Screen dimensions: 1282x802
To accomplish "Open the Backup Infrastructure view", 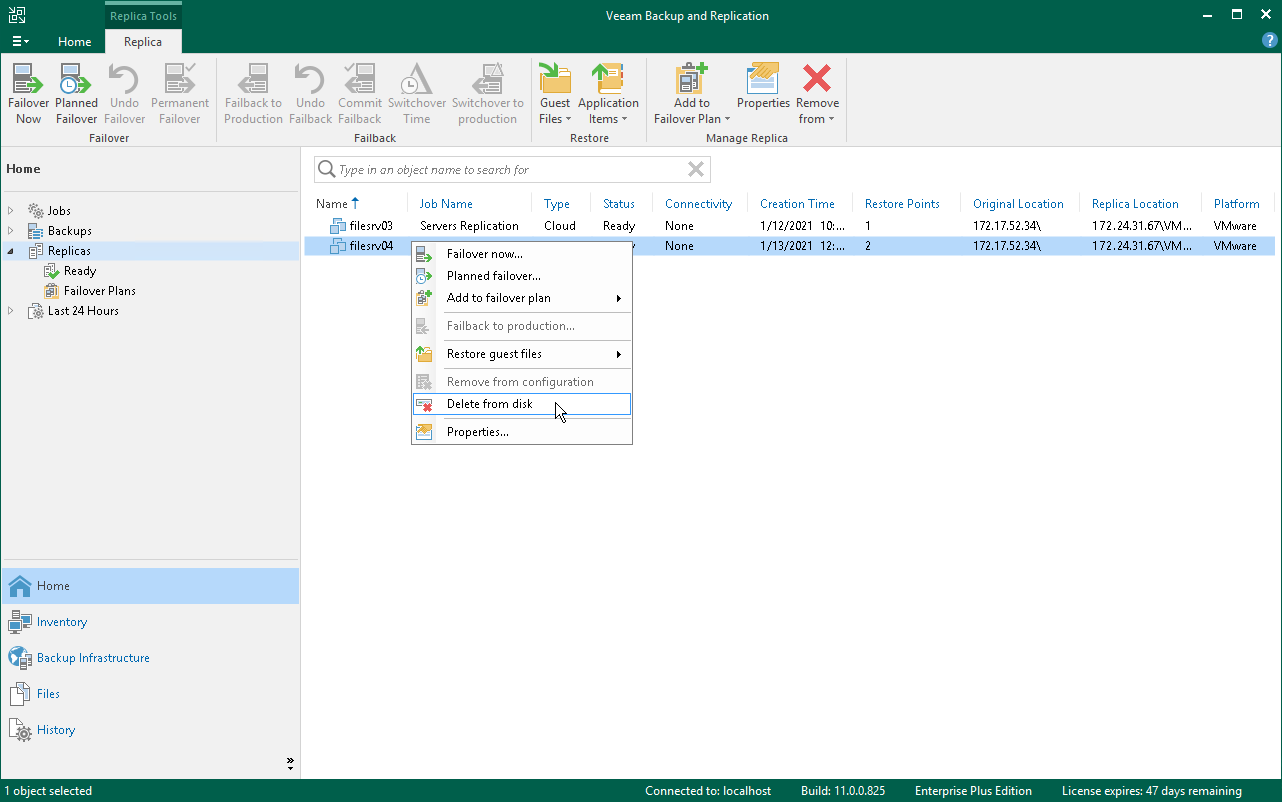I will pos(150,658).
